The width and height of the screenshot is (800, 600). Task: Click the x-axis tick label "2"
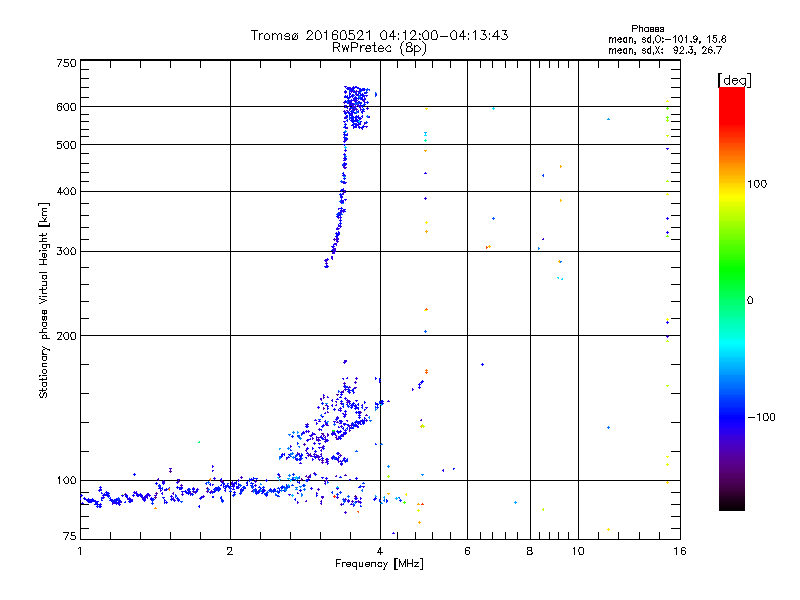click(x=230, y=551)
